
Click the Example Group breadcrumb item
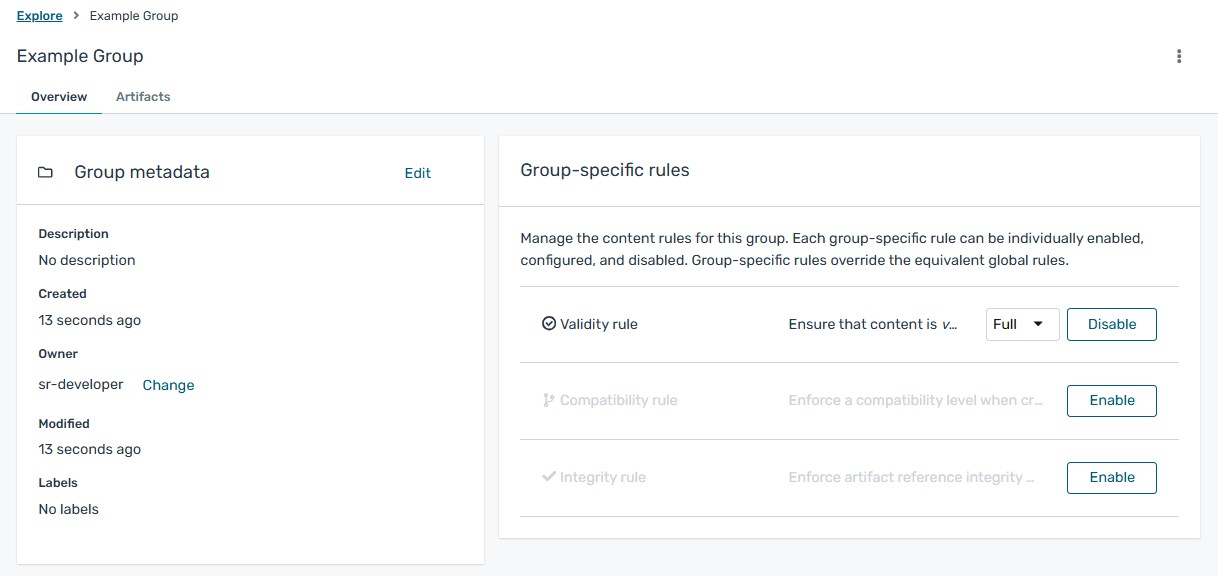coord(133,15)
